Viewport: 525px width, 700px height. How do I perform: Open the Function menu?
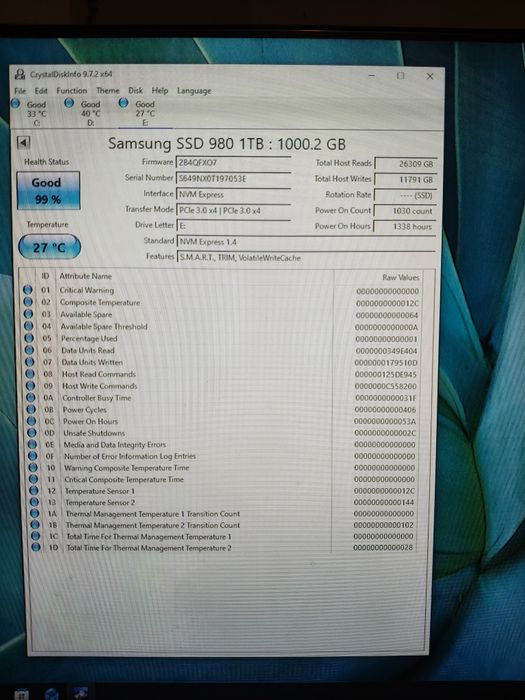click(72, 91)
